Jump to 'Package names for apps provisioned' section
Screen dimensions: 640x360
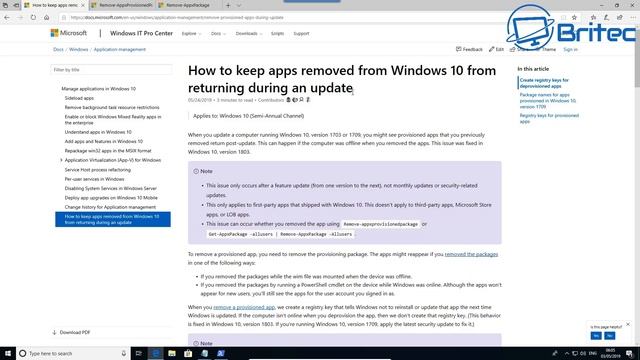pyautogui.click(x=548, y=101)
